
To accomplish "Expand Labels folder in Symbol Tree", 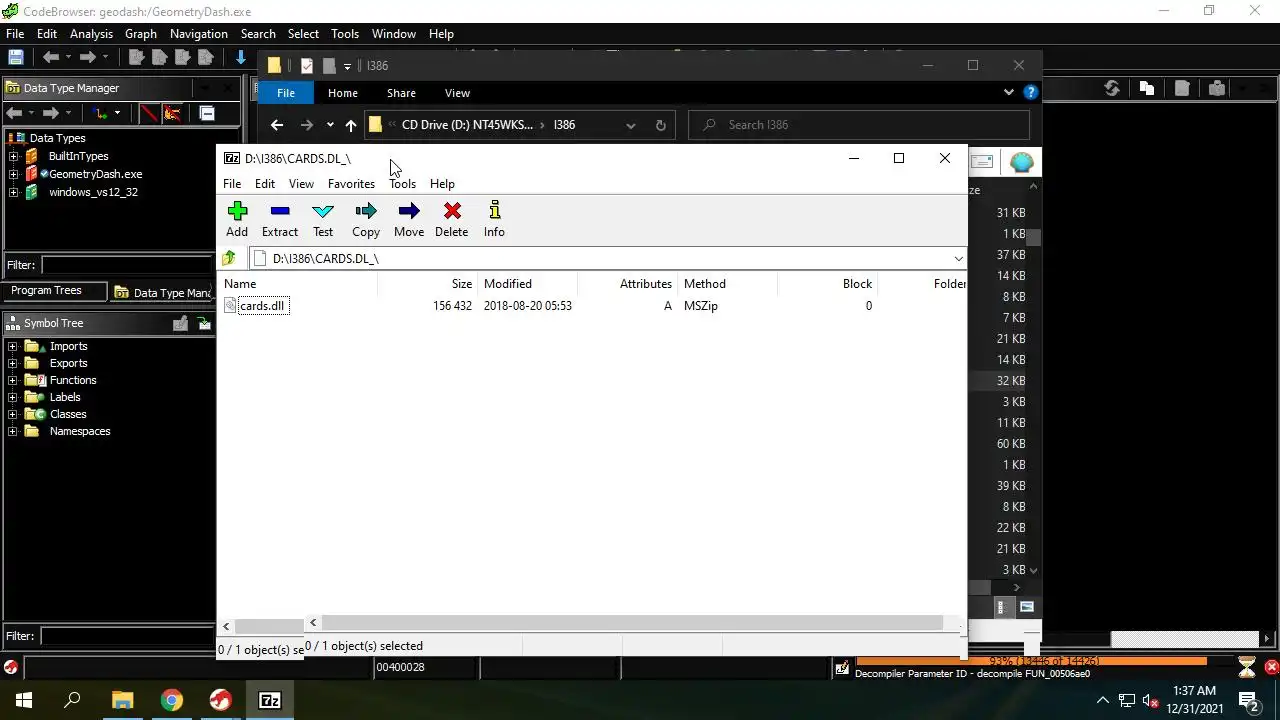I will (13, 397).
